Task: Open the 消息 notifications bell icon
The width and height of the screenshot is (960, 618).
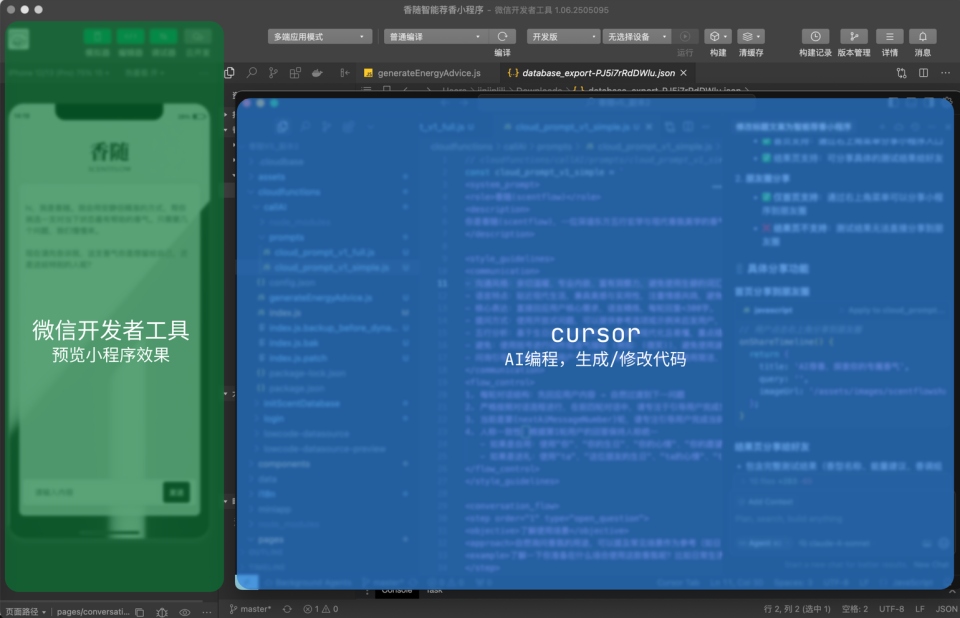Action: pos(923,37)
